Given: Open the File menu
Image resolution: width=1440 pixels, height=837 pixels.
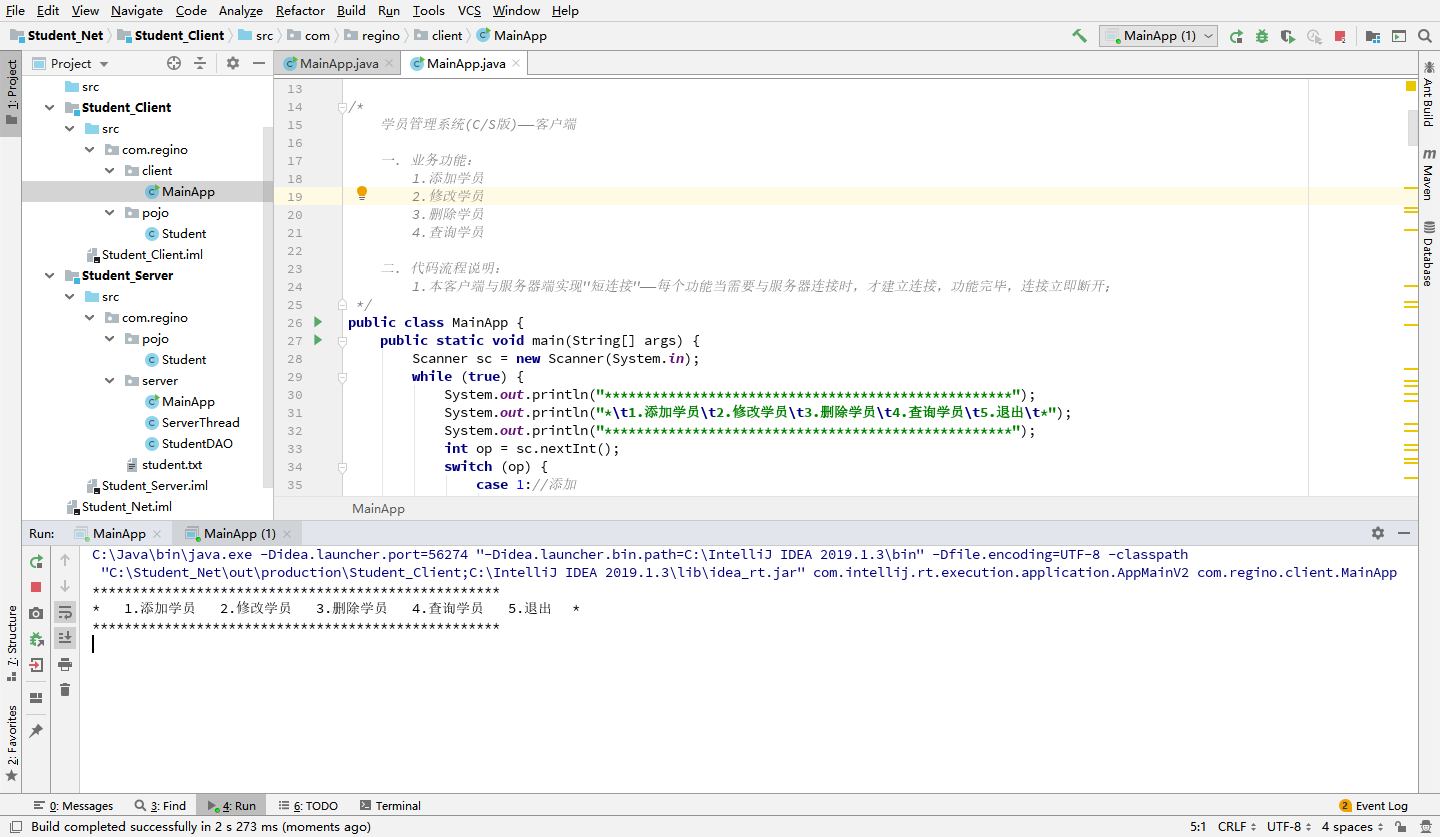Looking at the screenshot, I should pos(15,10).
